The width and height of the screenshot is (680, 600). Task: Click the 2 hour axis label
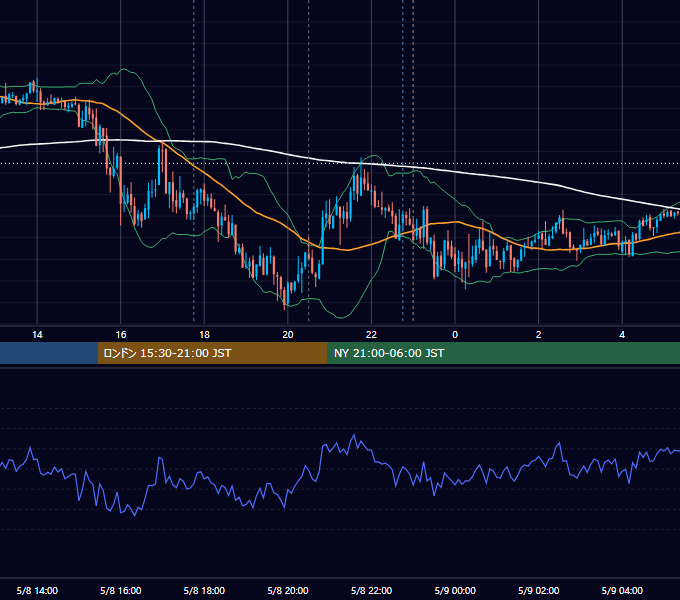click(x=539, y=335)
